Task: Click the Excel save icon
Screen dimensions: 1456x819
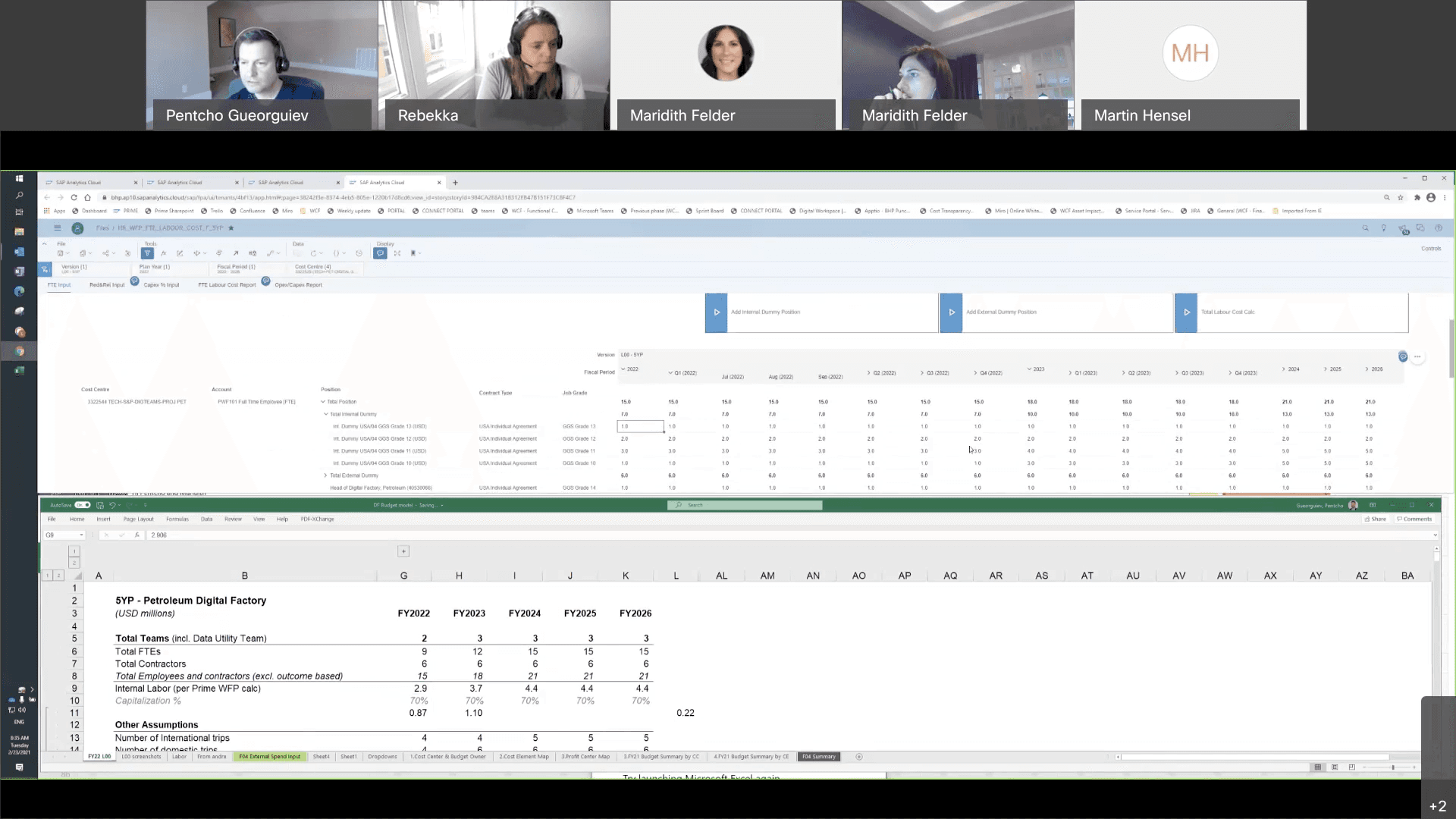Action: tap(100, 505)
